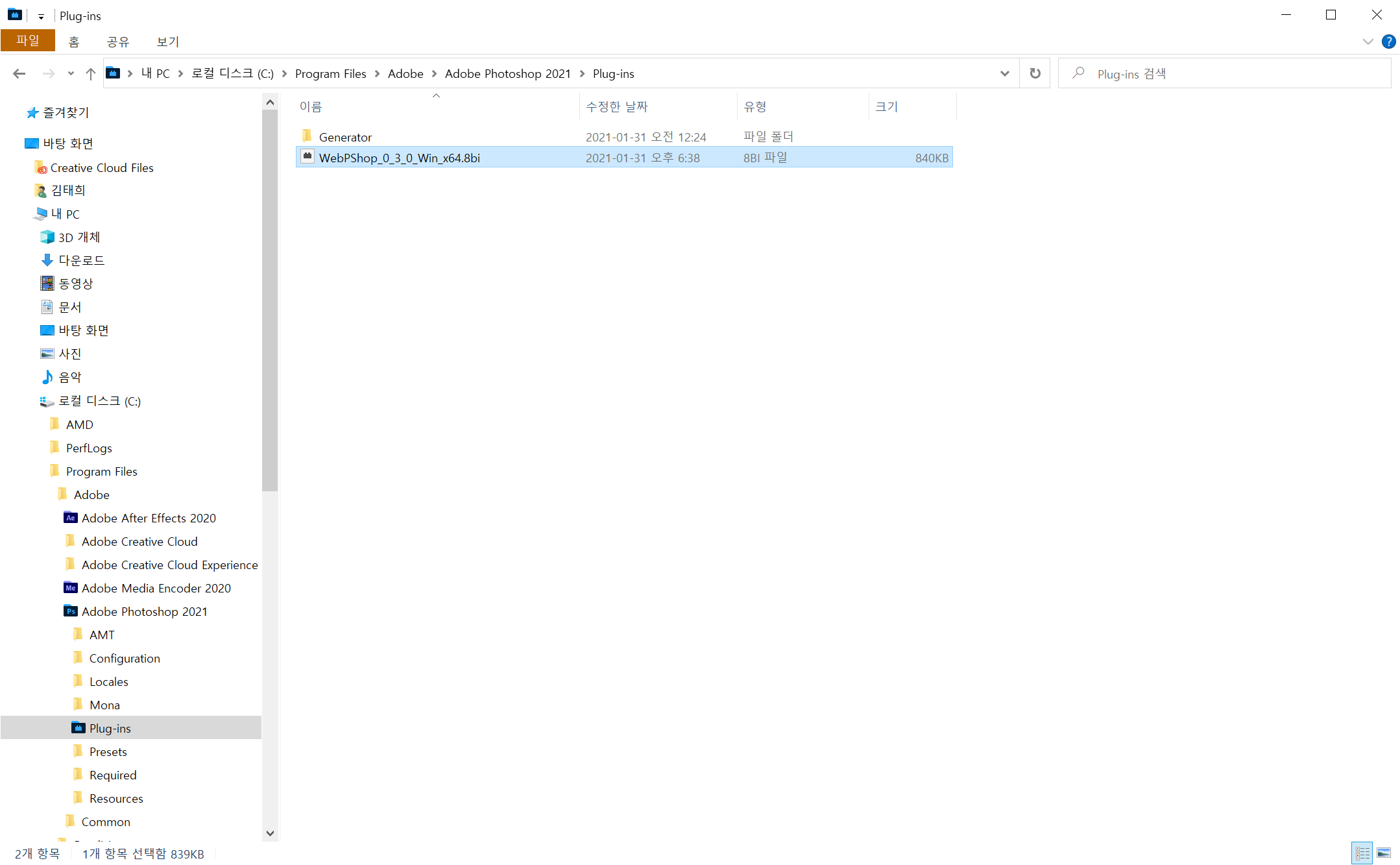Click the Up one level arrow
This screenshot has width=1400, height=865.
pos(91,74)
